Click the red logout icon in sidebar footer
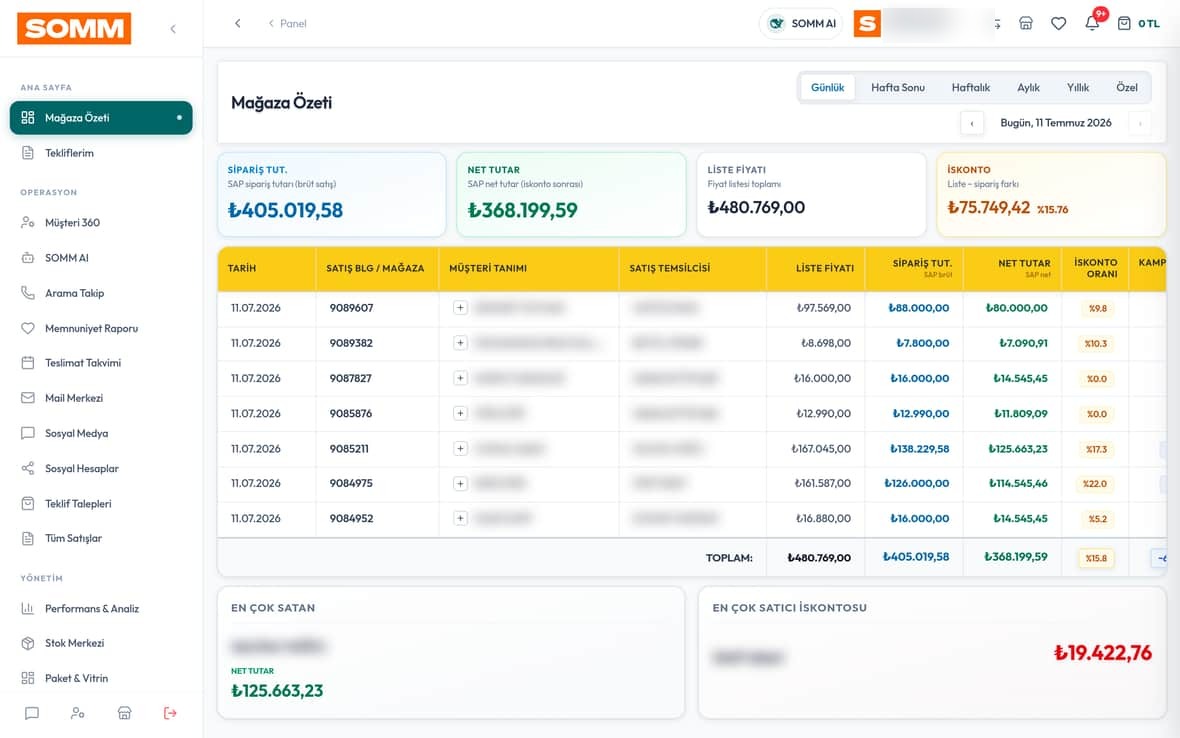Image resolution: width=1180 pixels, height=738 pixels. [170, 712]
